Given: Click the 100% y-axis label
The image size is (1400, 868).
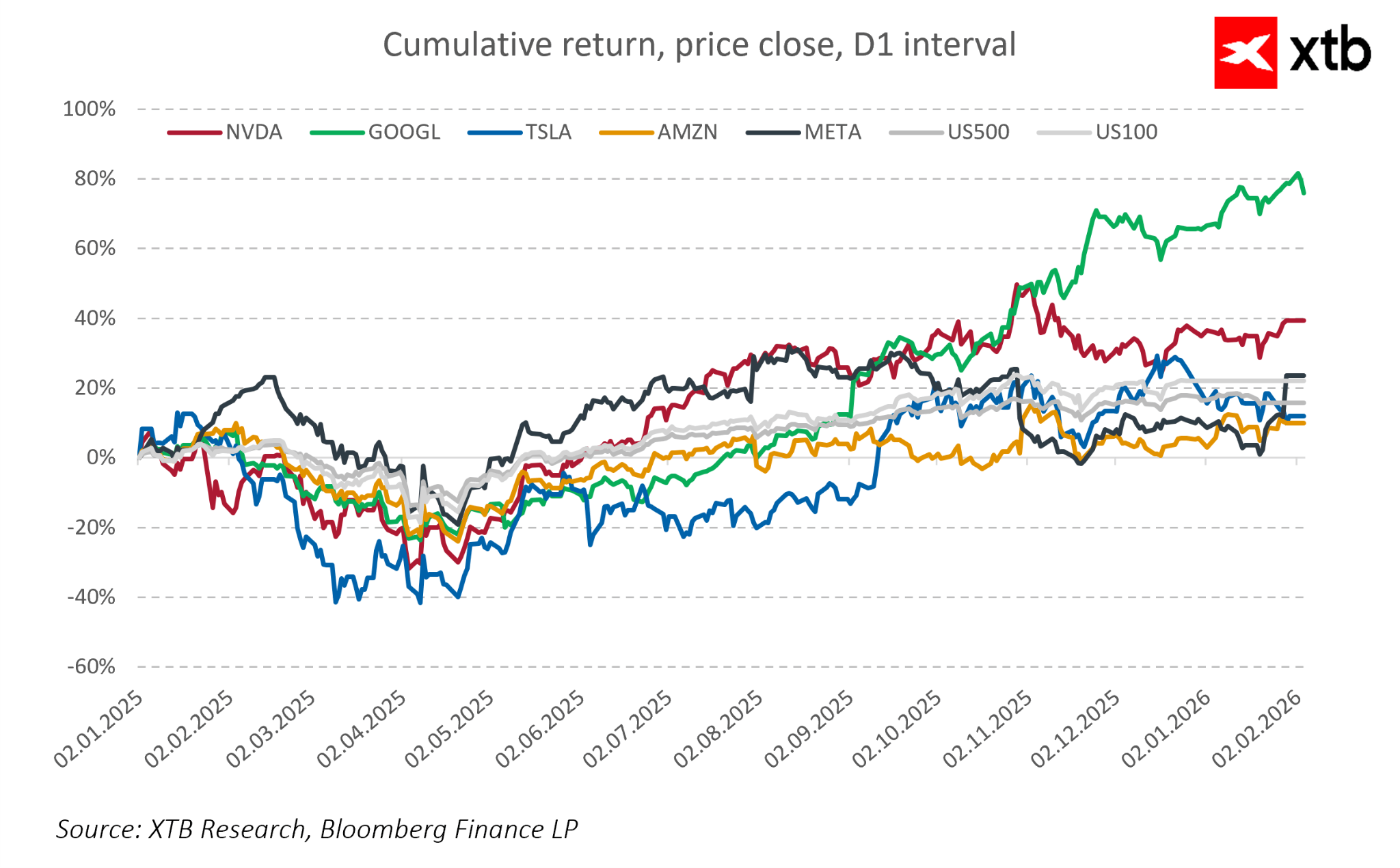Looking at the screenshot, I should pyautogui.click(x=90, y=109).
